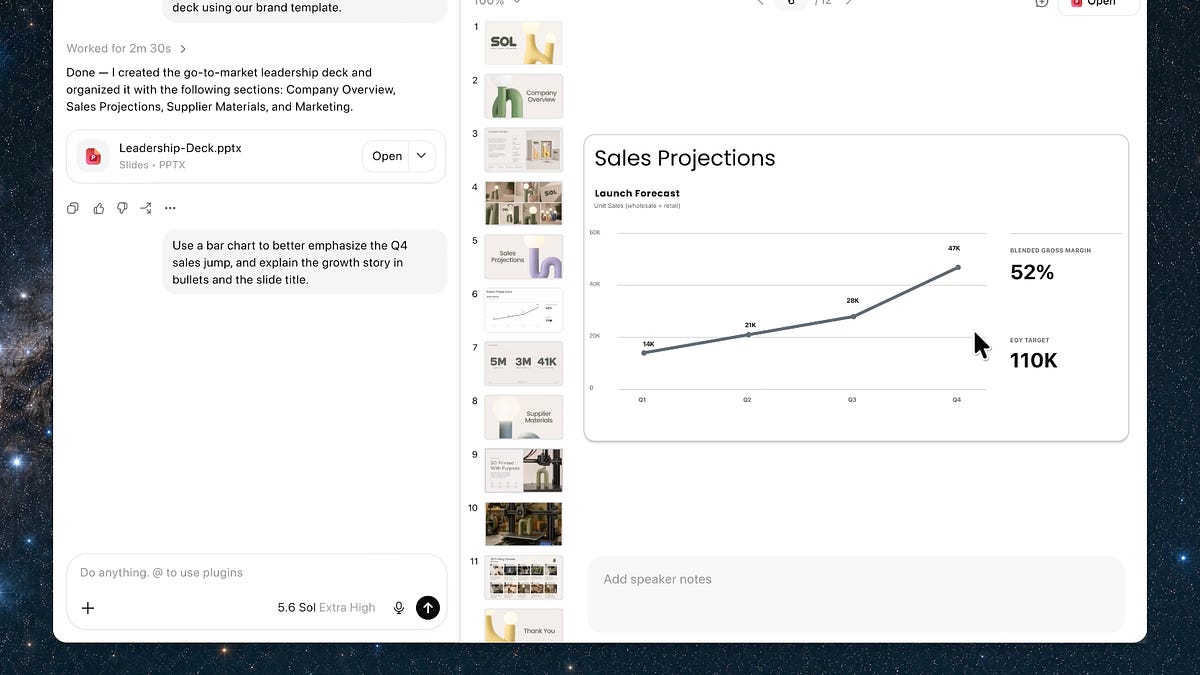The width and height of the screenshot is (1200, 675).
Task: Click the 'Q4' axis label
Action: tap(957, 400)
